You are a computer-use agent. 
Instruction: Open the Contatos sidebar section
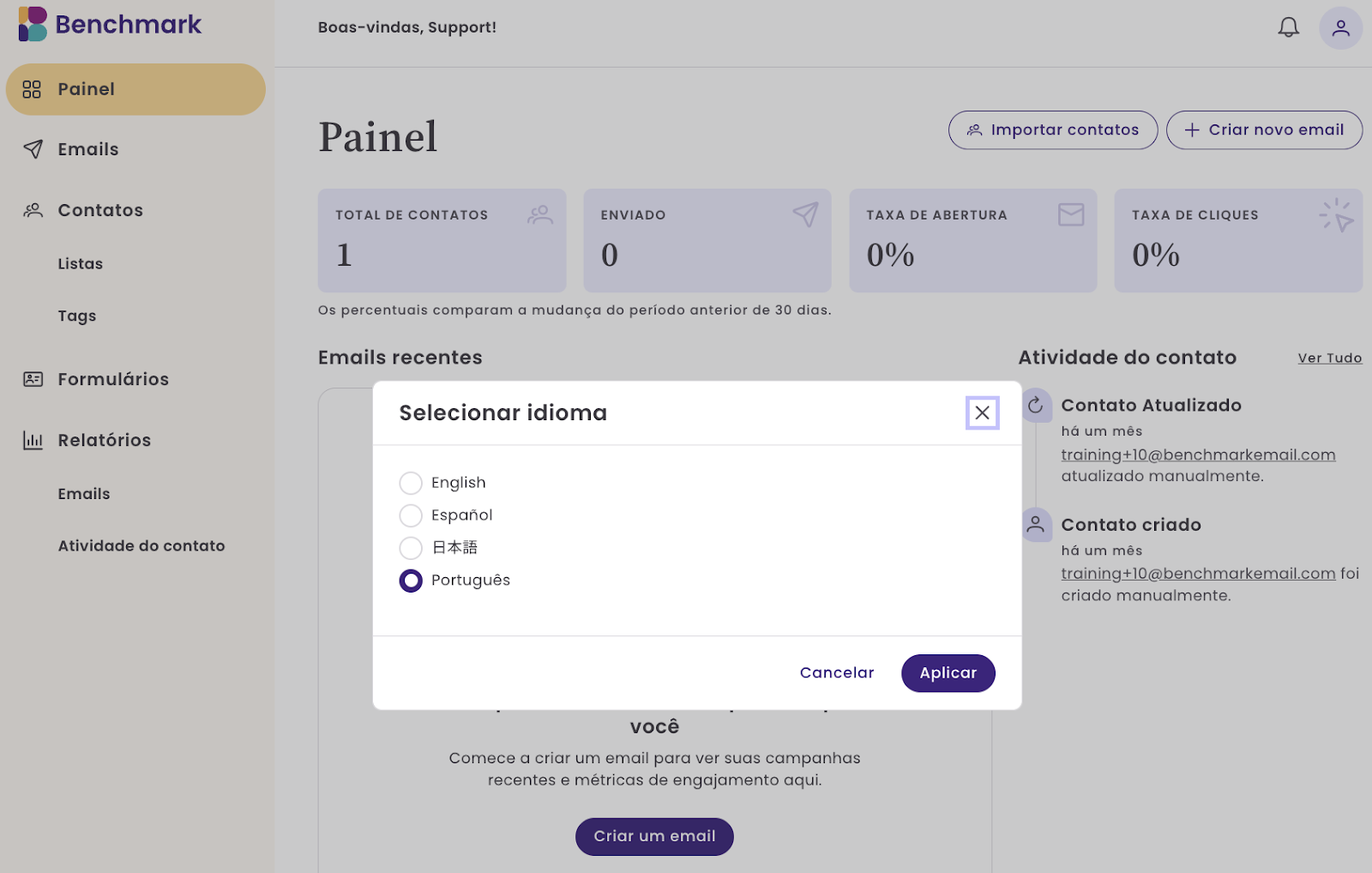coord(99,210)
